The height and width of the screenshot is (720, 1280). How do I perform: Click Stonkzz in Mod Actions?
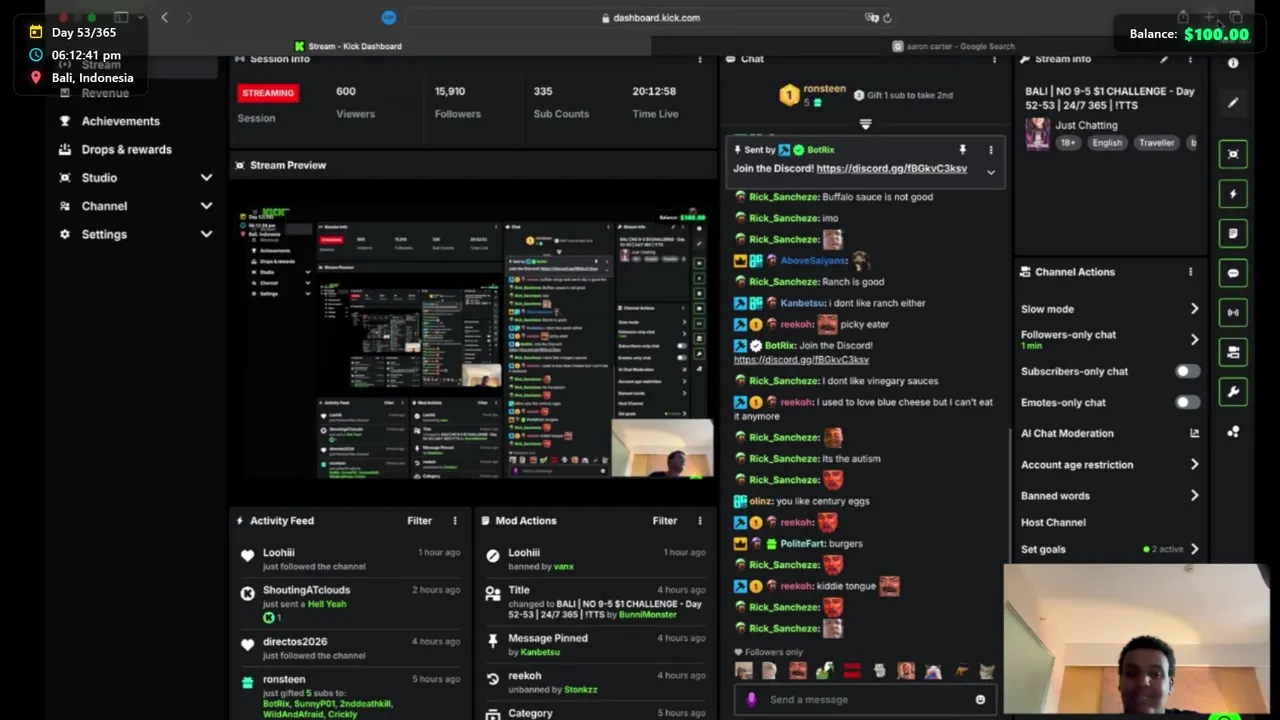tap(580, 690)
